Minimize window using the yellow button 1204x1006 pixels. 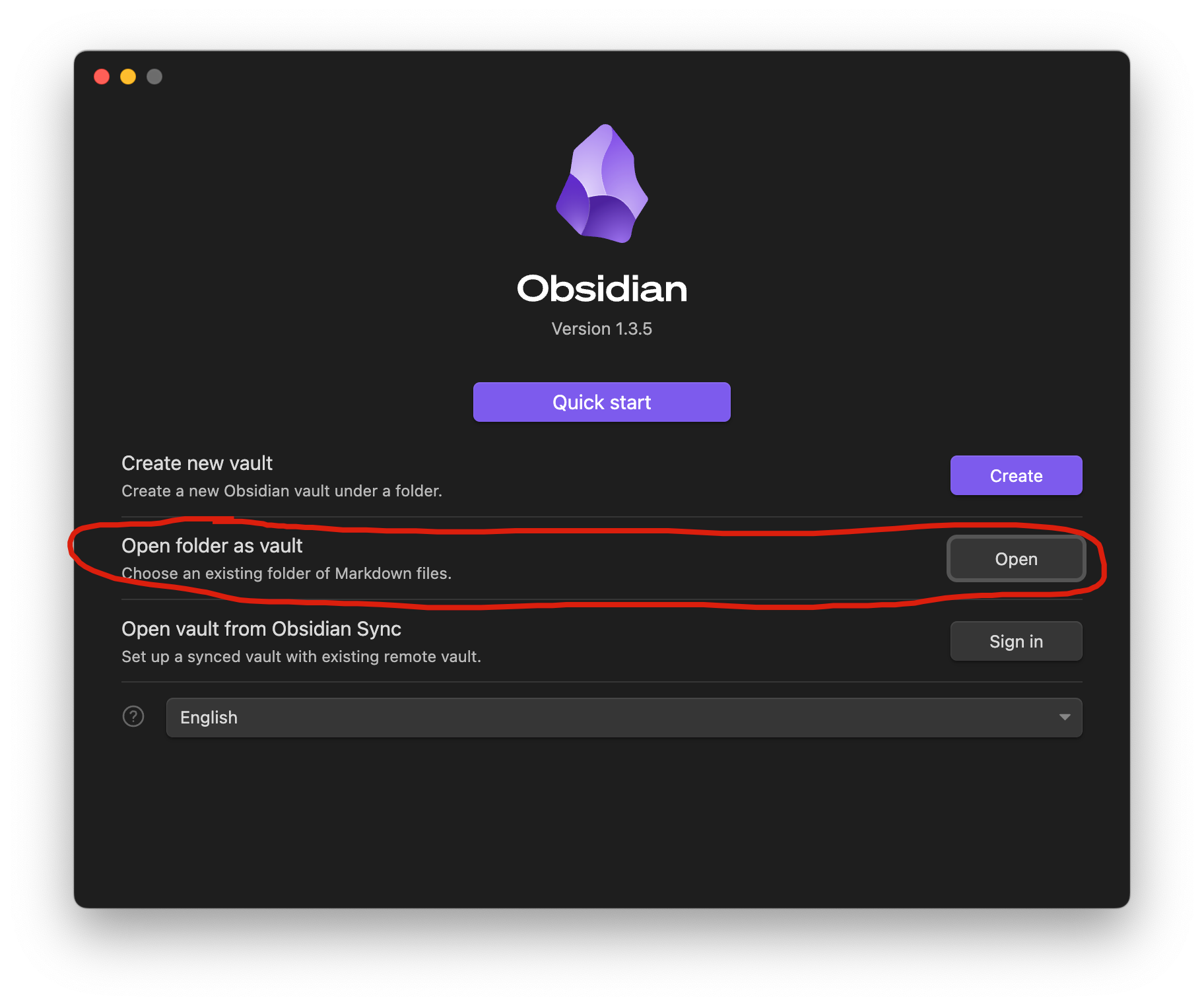coord(128,77)
